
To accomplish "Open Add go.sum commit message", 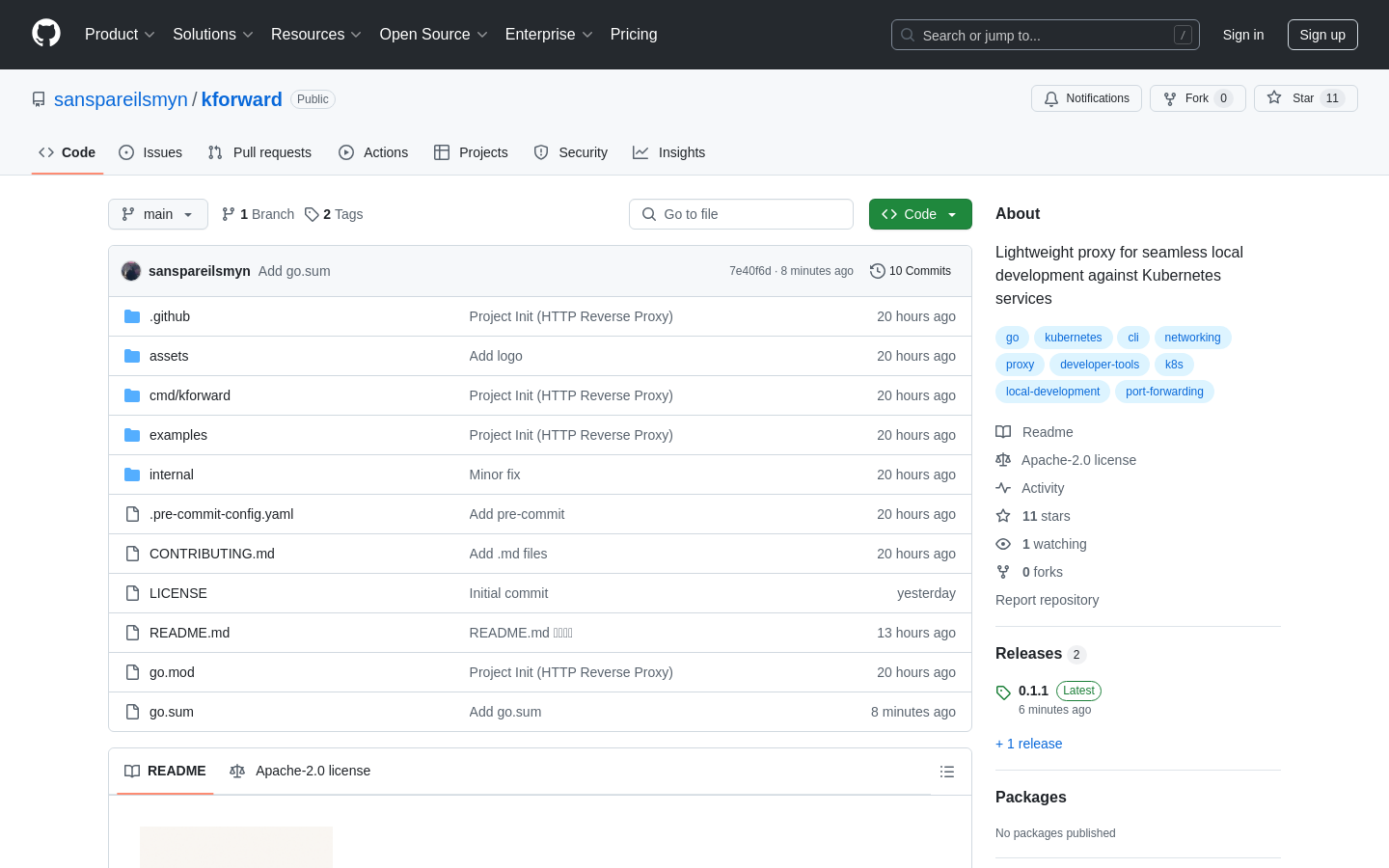I will [x=294, y=271].
